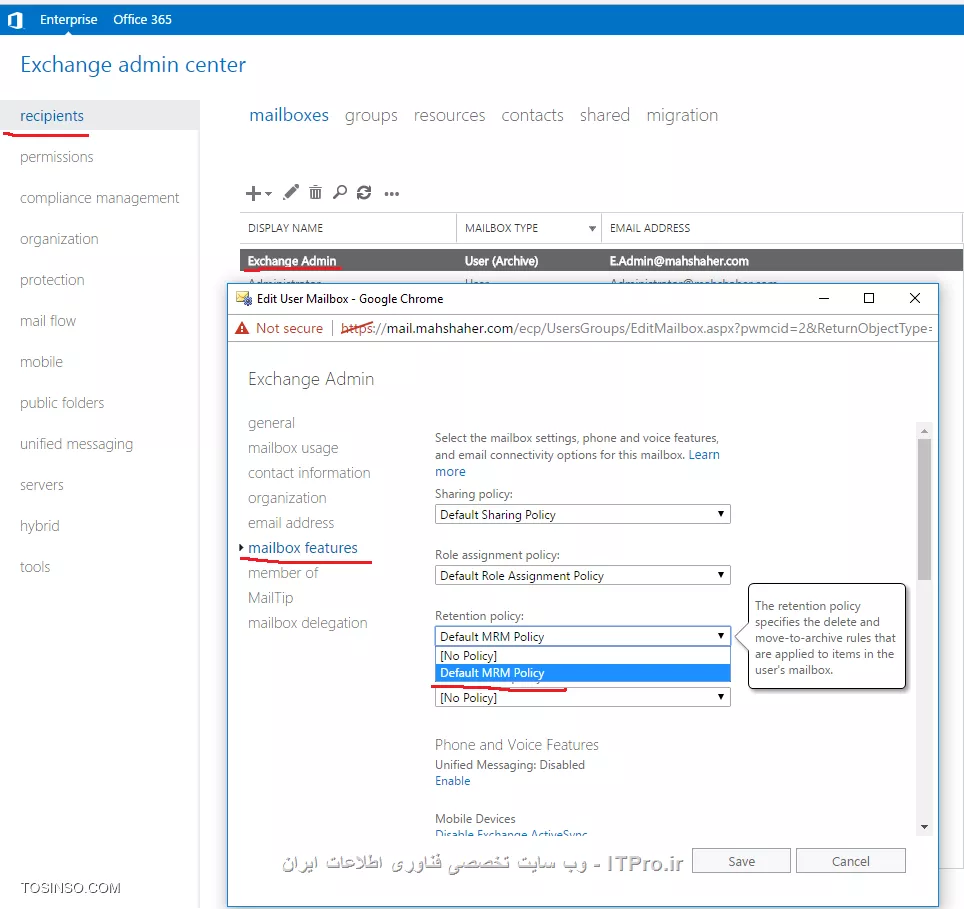Switch to migration tab

pos(682,116)
